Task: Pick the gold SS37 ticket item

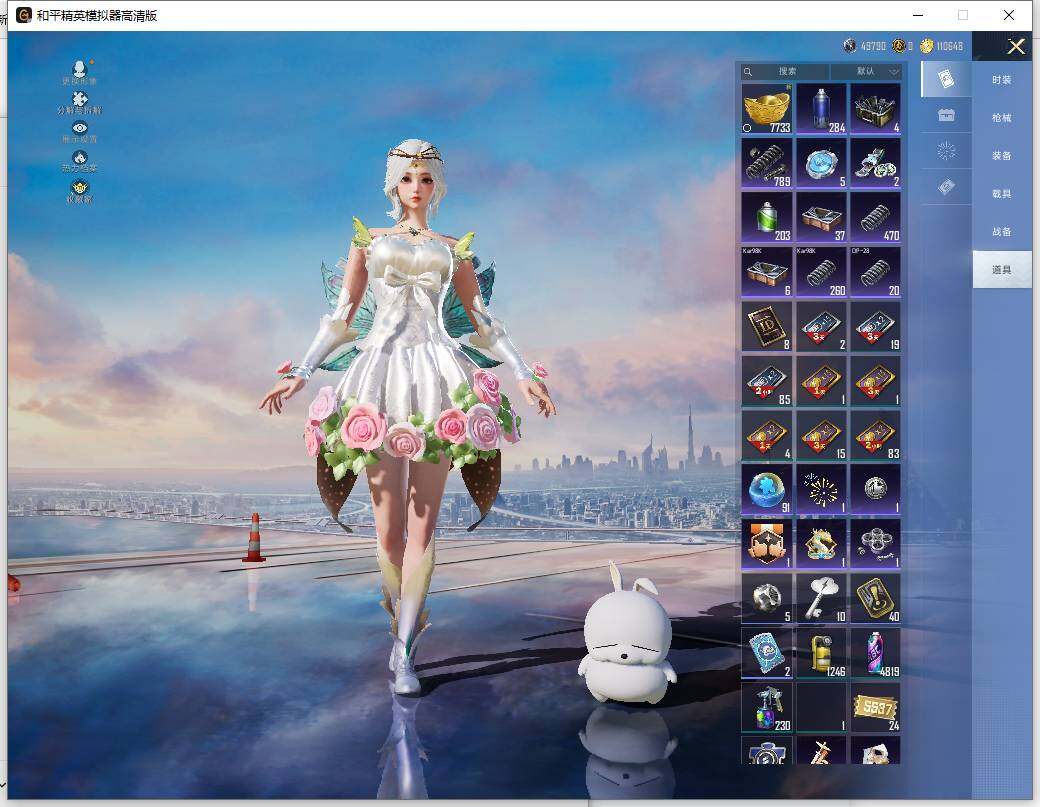Action: pos(875,706)
